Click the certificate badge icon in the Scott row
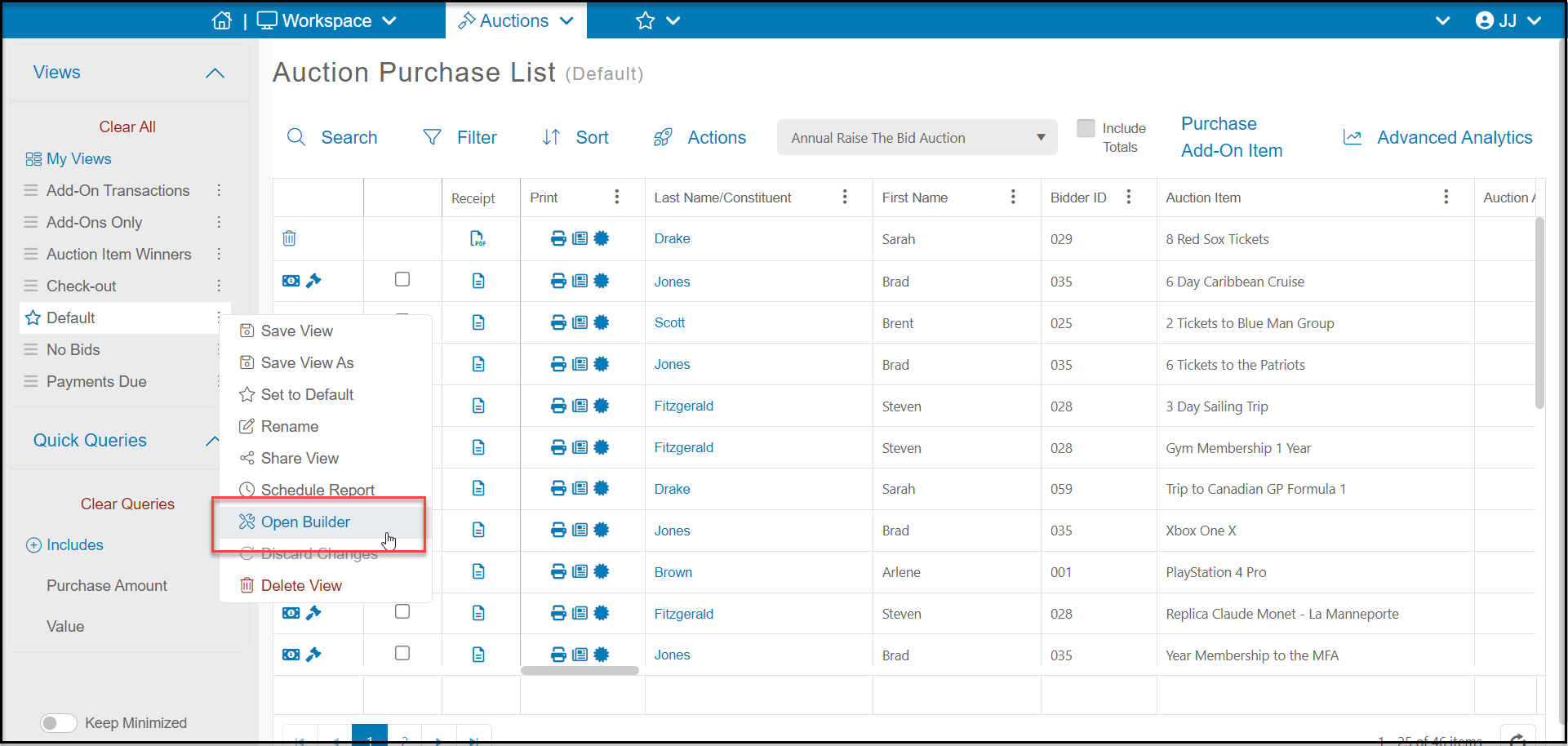Screen dimensions: 1568x746 [602, 322]
